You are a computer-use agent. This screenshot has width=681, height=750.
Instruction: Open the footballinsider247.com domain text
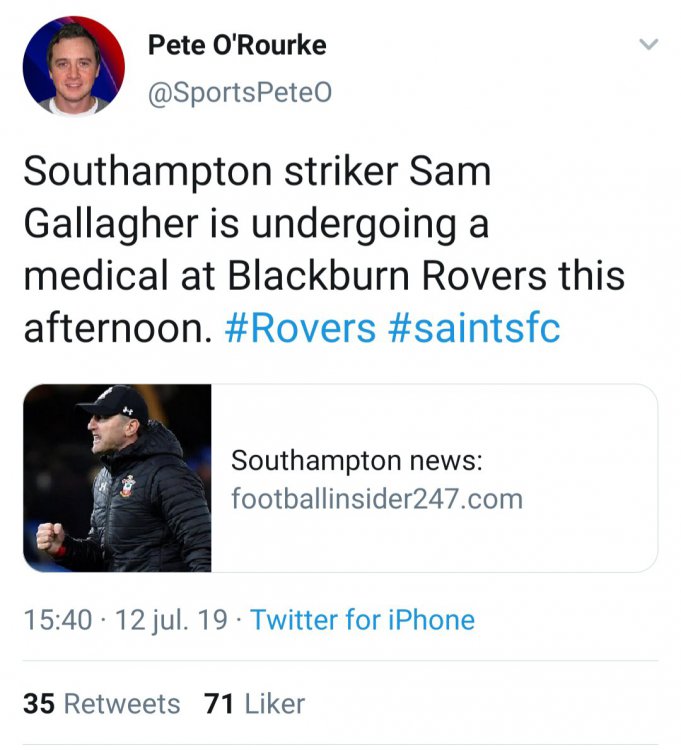tap(377, 497)
